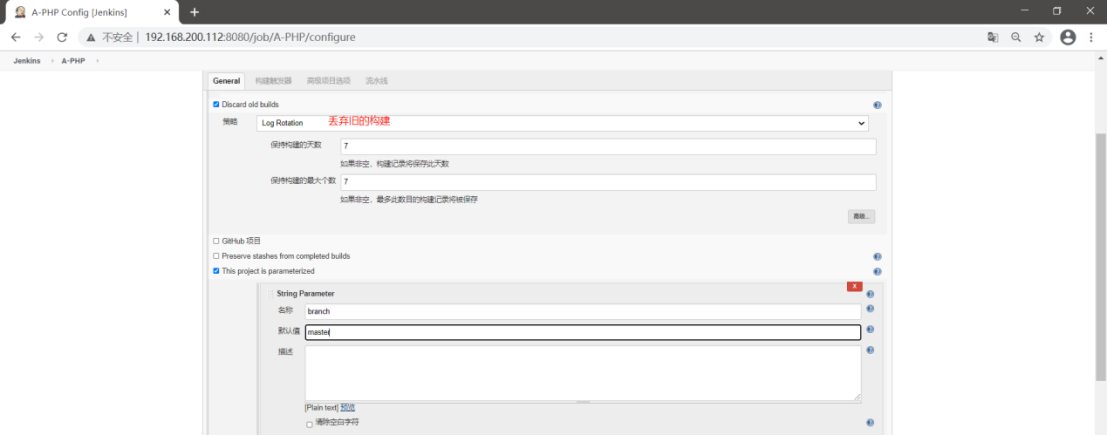Click the parameter name field containing branch
Image resolution: width=1108 pixels, height=436 pixels.
(x=583, y=311)
